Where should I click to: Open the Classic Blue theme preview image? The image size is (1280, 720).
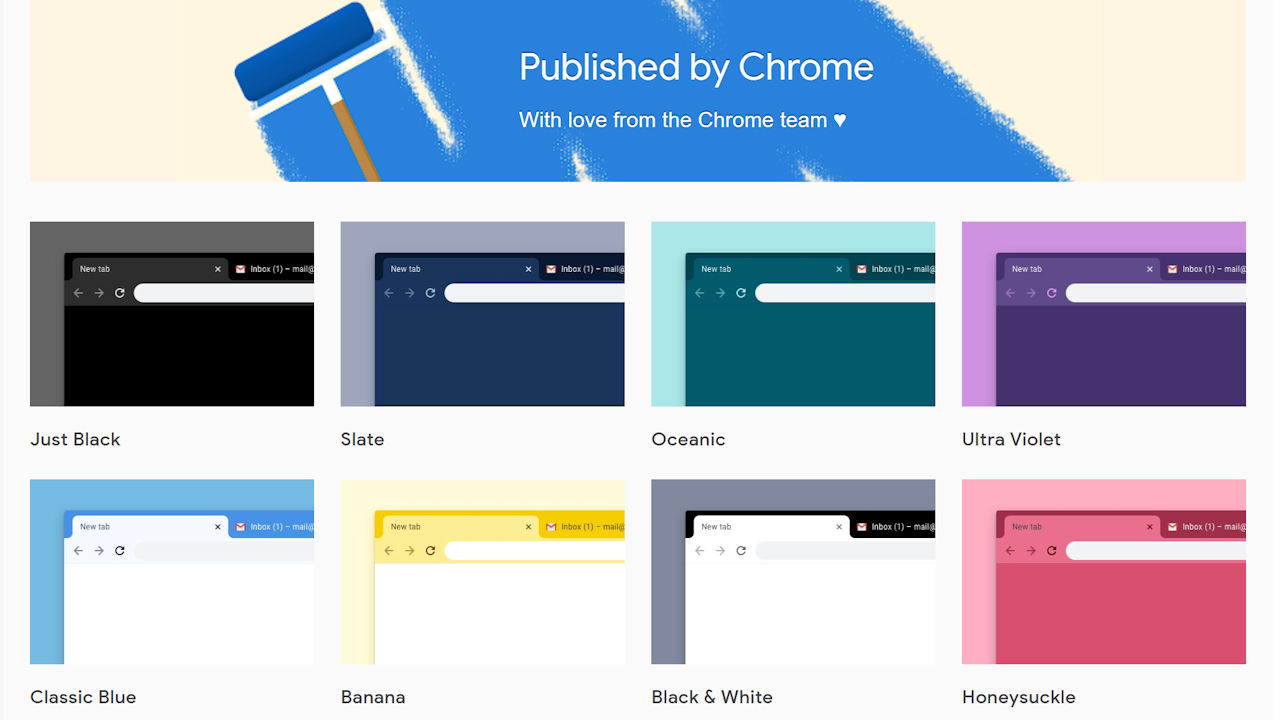click(x=172, y=572)
